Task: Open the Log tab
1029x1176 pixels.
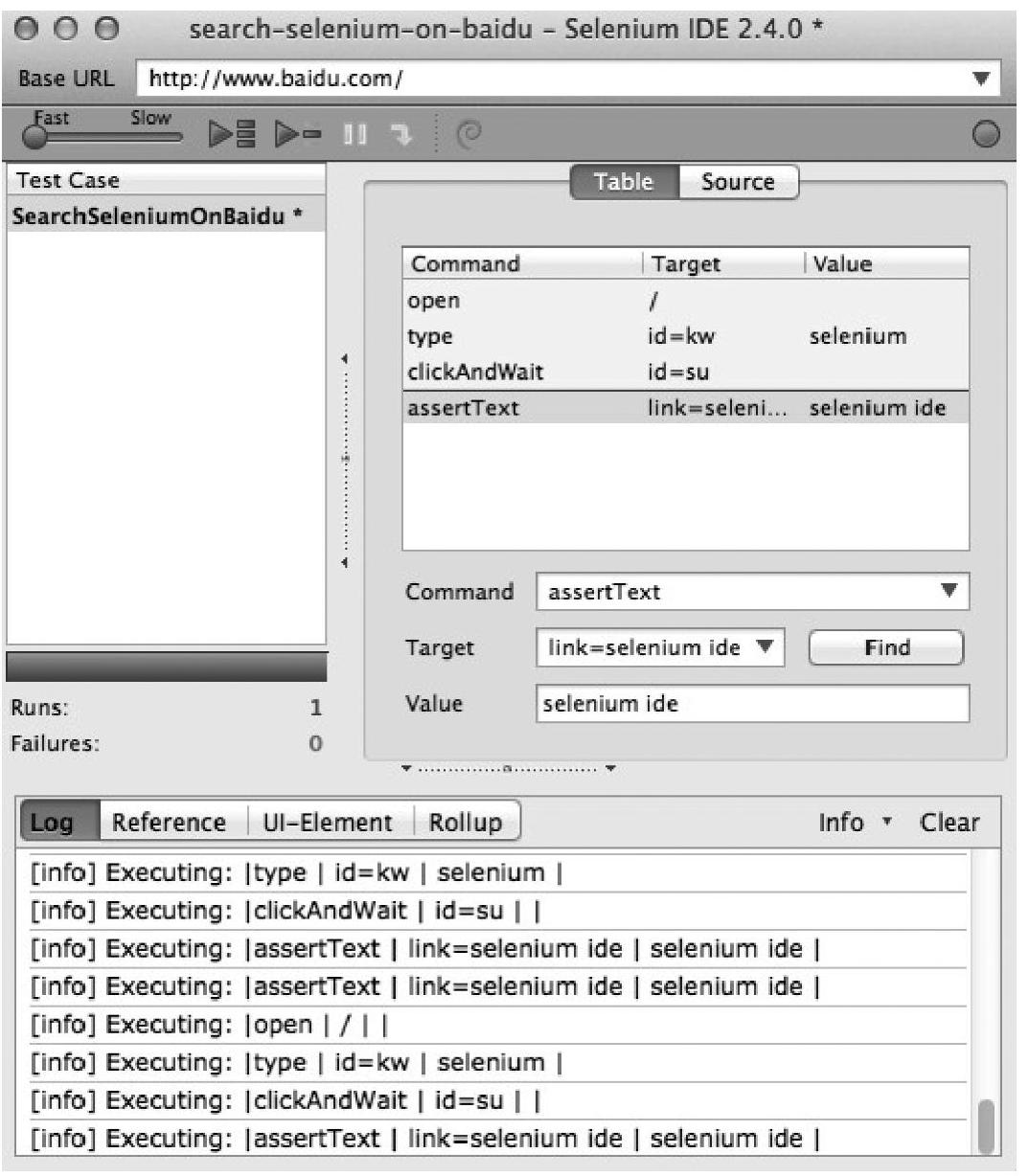Action: tap(59, 822)
